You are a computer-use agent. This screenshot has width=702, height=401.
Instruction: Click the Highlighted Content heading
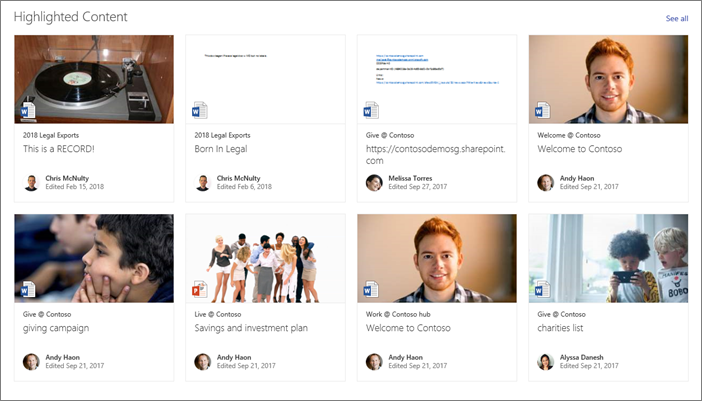pos(70,17)
